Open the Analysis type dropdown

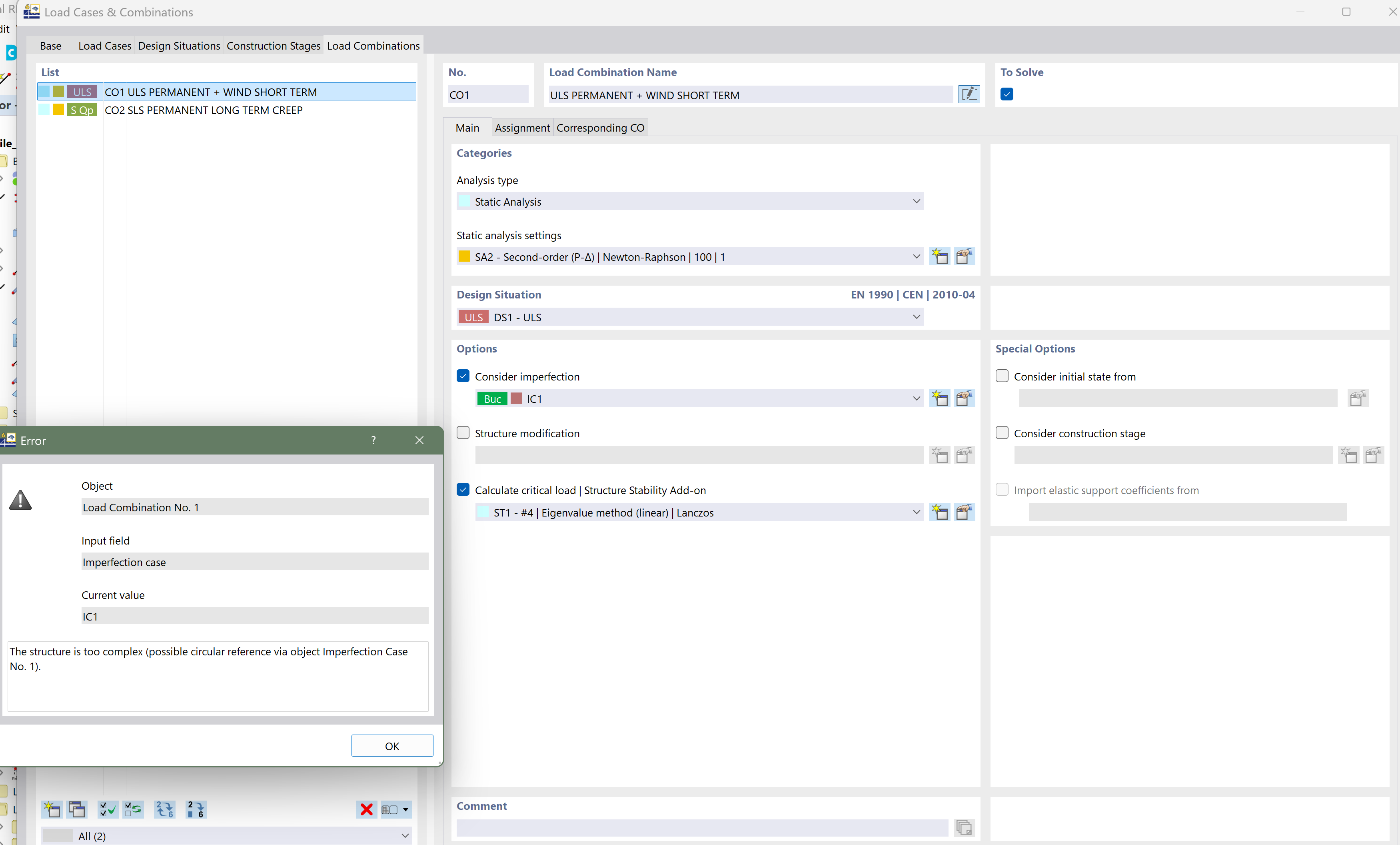[x=916, y=201]
